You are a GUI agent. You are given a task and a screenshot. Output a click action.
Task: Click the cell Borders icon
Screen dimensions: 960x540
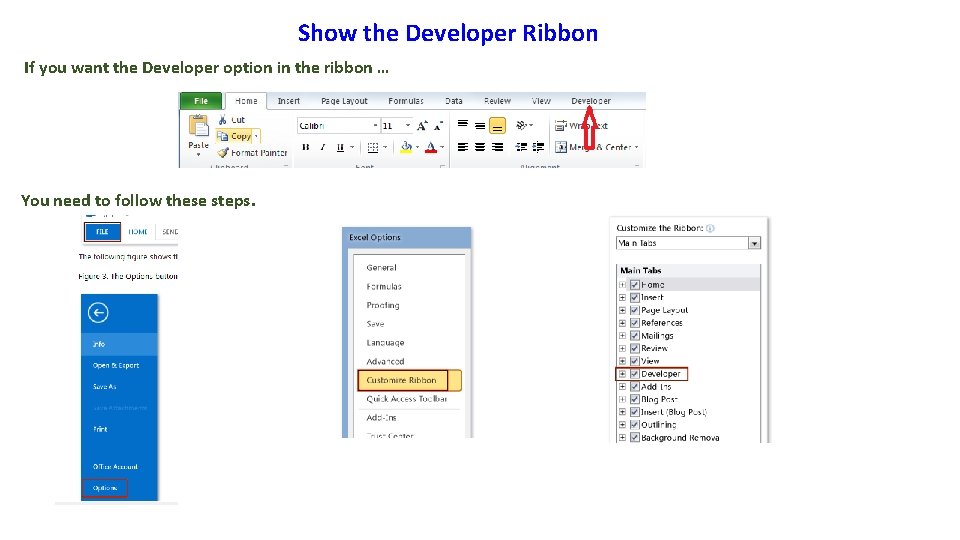pos(372,147)
